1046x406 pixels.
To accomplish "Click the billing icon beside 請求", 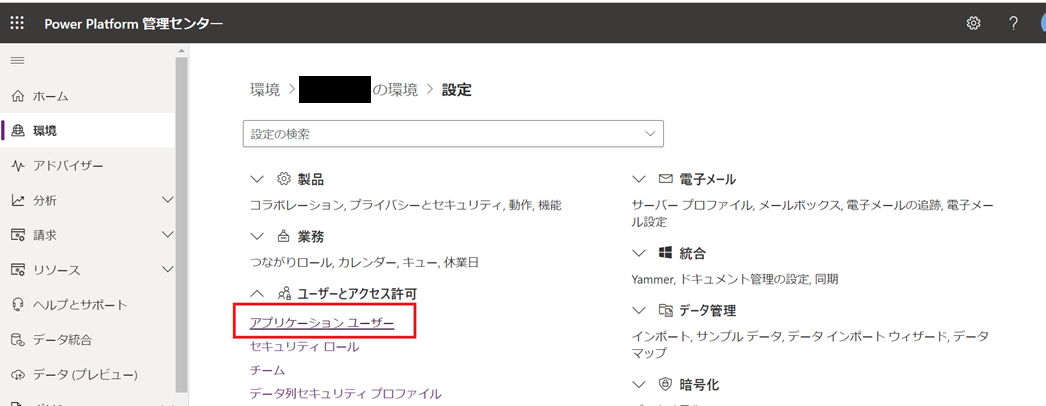I will pyautogui.click(x=18, y=235).
